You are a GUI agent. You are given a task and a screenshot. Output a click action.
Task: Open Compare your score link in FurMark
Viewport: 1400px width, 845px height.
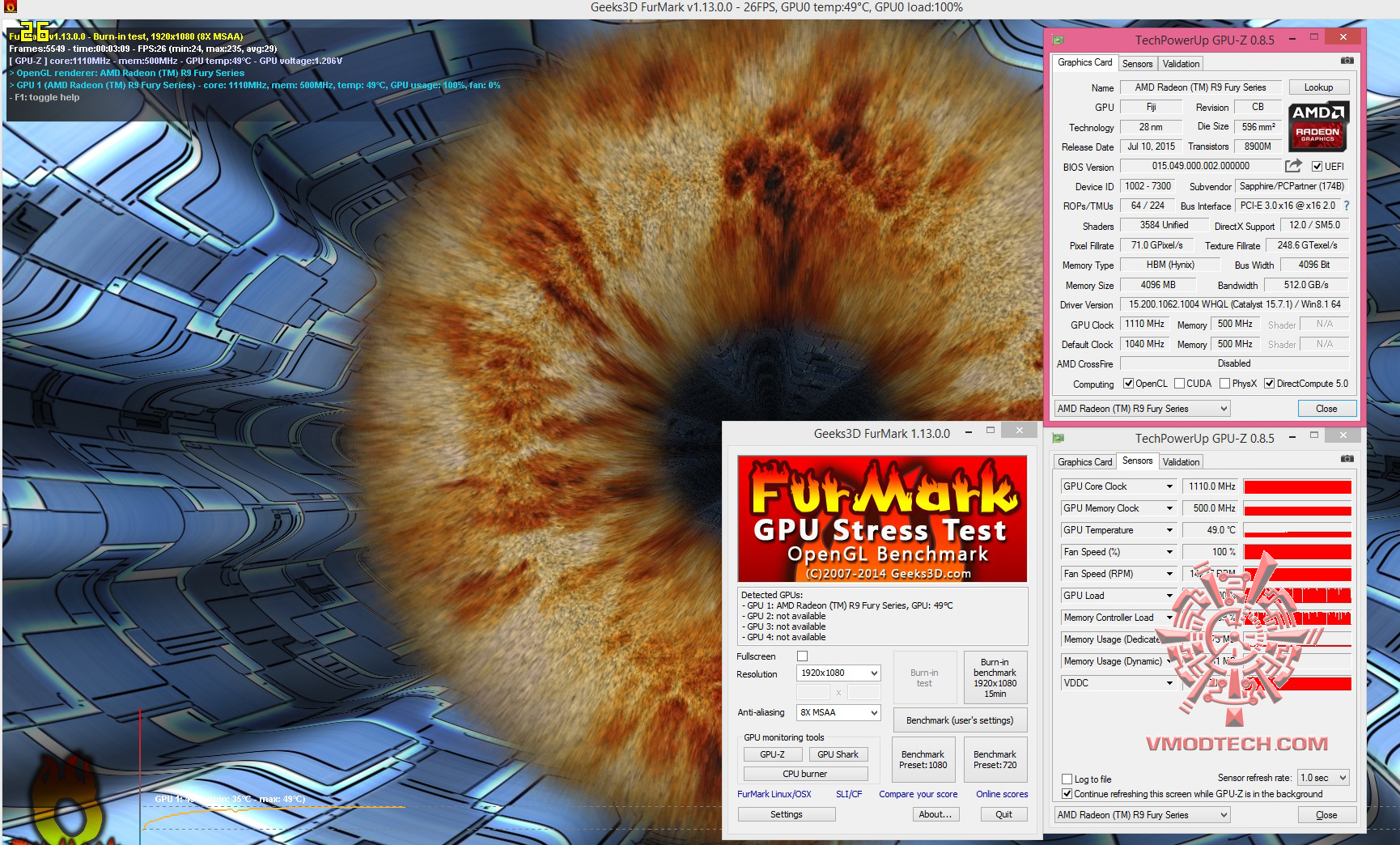click(918, 794)
